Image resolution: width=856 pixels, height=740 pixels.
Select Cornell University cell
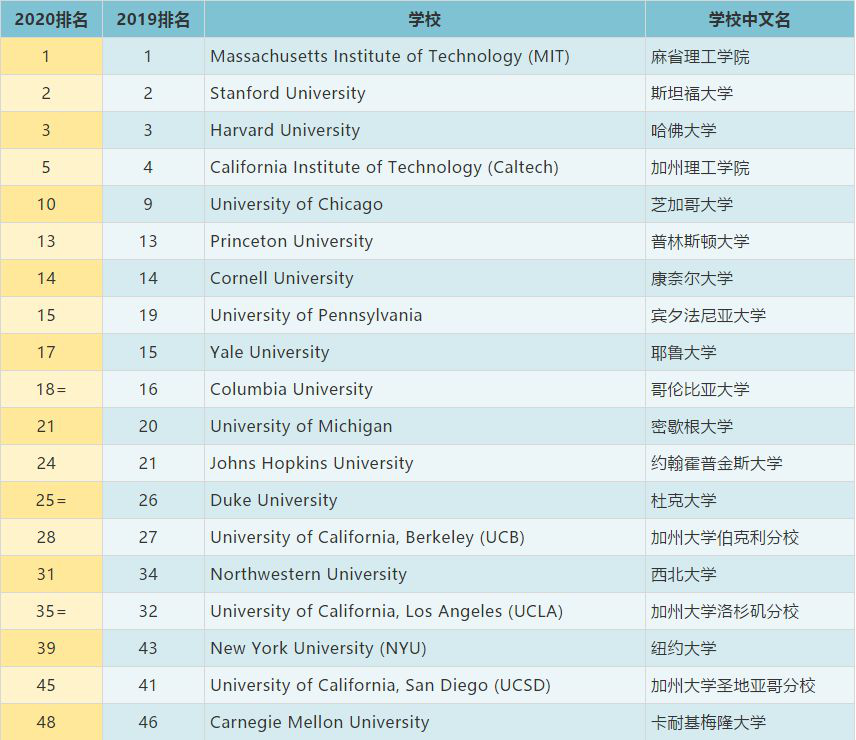click(x=425, y=278)
